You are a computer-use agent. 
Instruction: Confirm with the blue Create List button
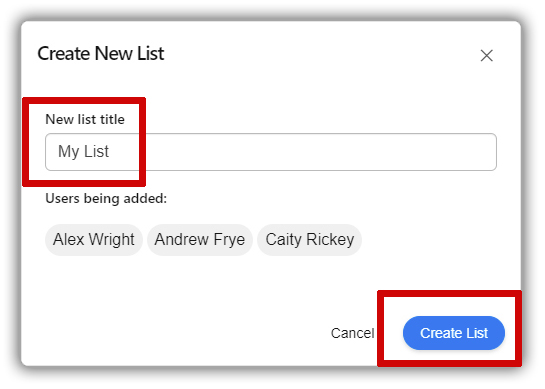454,333
